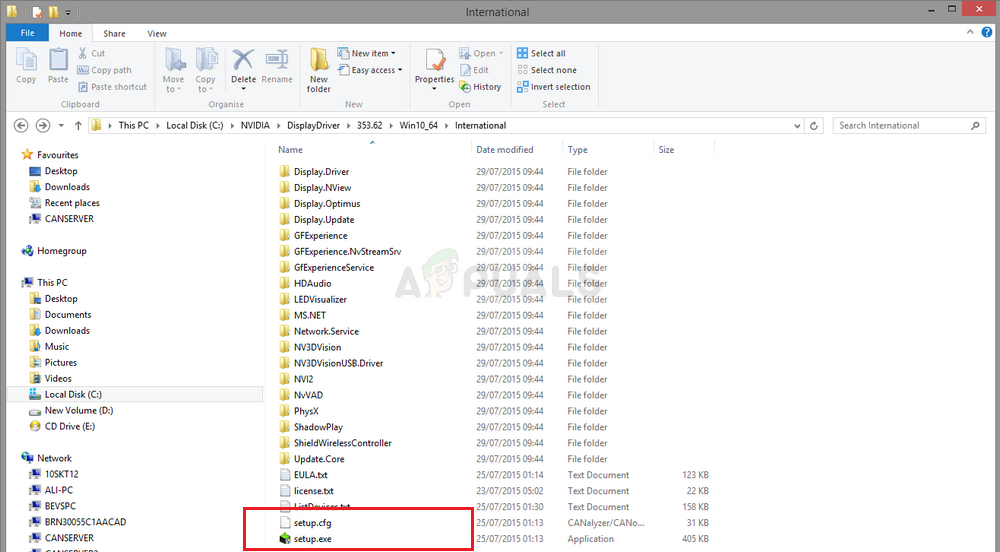Click 353.62 in the address path
Viewport: 1000px width, 552px height.
point(369,126)
